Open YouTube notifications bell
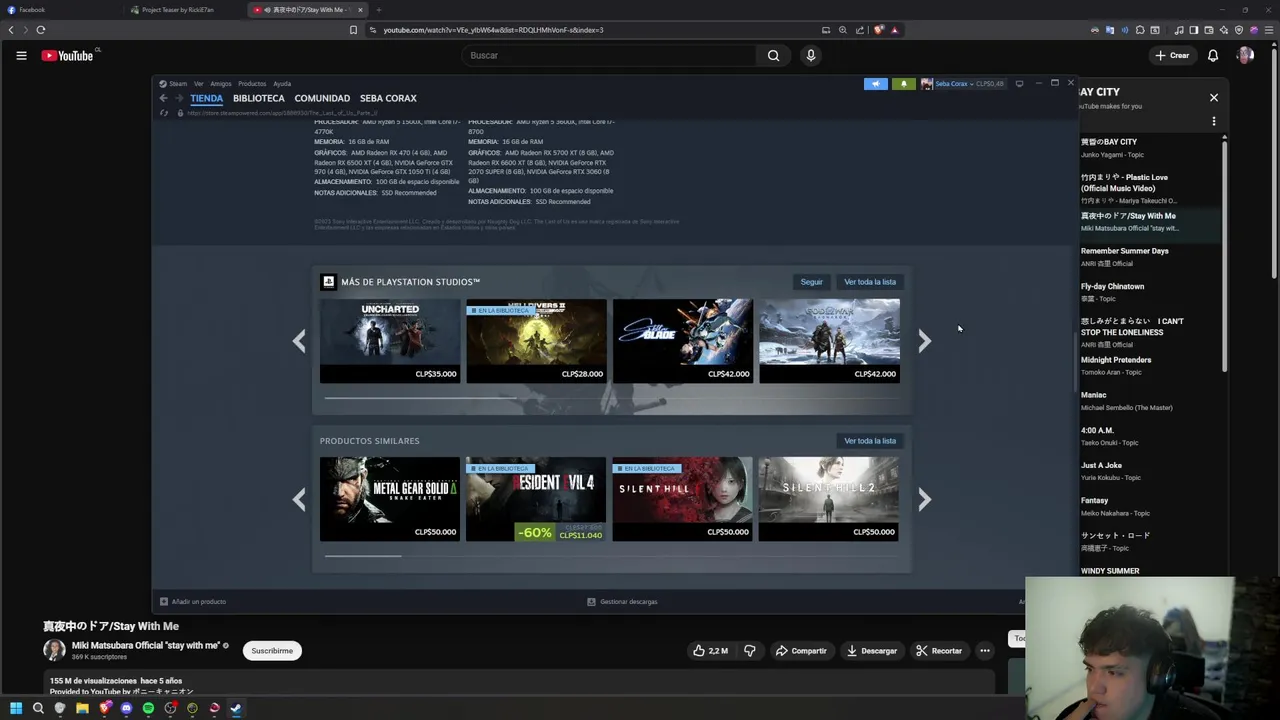Image resolution: width=1280 pixels, height=720 pixels. pyautogui.click(x=1213, y=56)
